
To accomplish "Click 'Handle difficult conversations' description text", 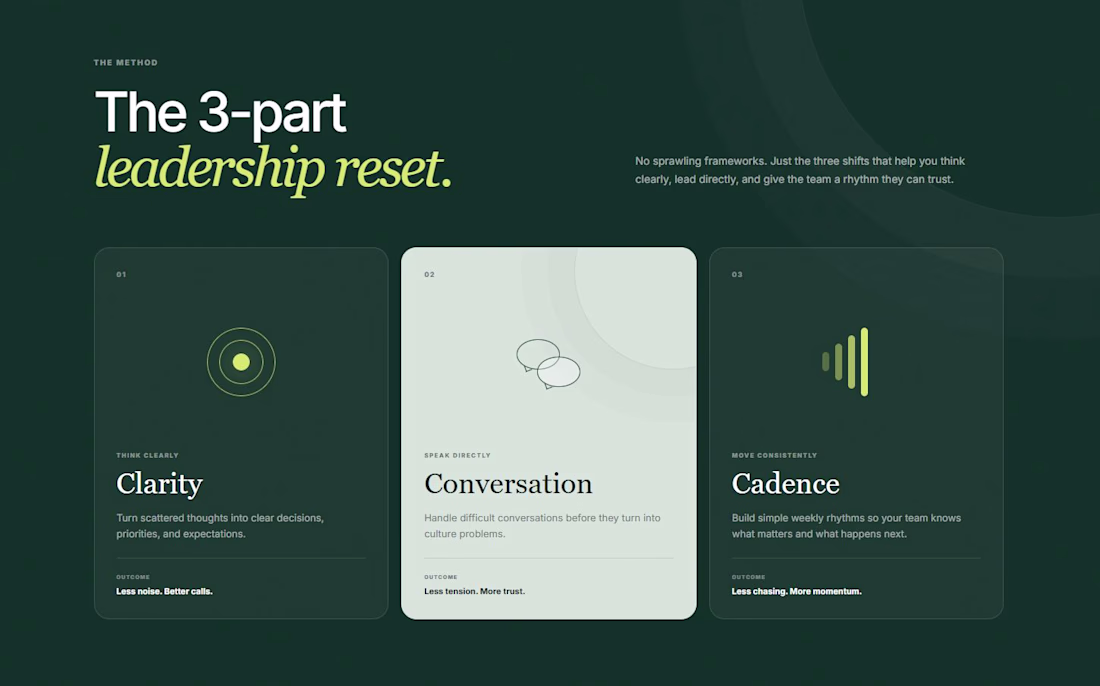I will 542,525.
